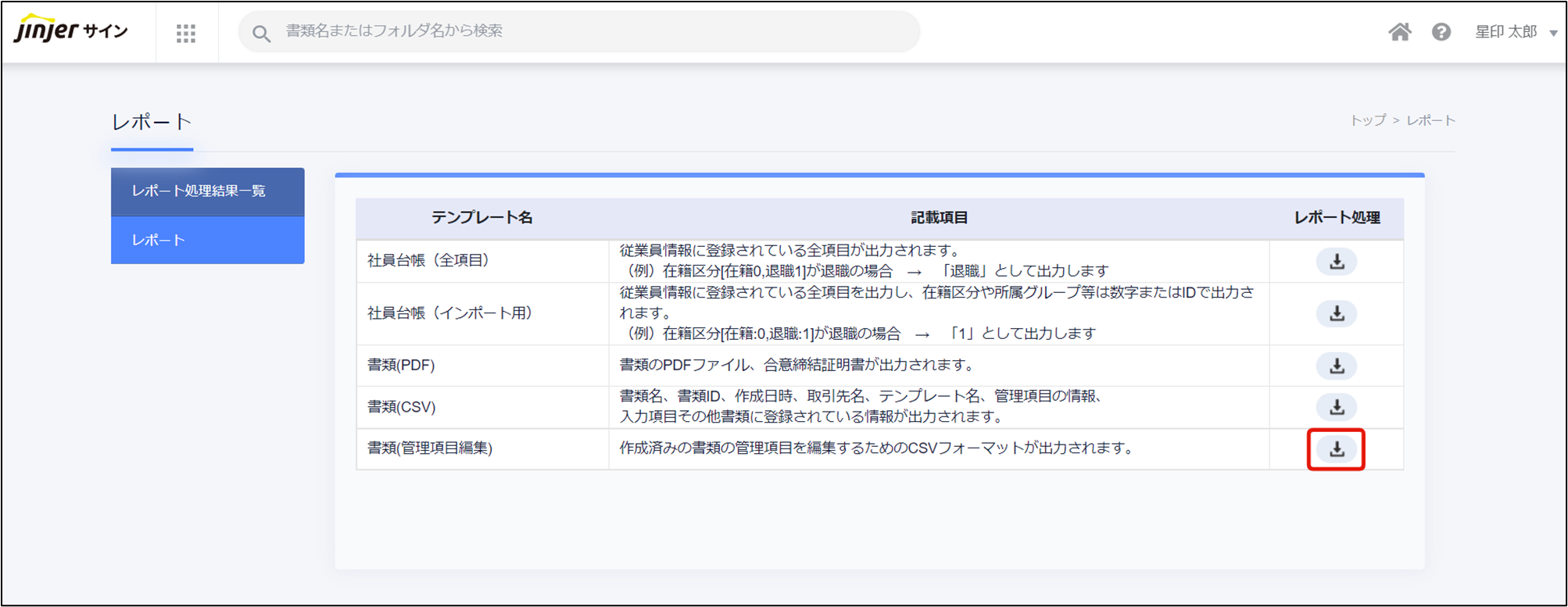This screenshot has height=607, width=1568.
Task: Focus the document or folder search field
Action: 594,31
